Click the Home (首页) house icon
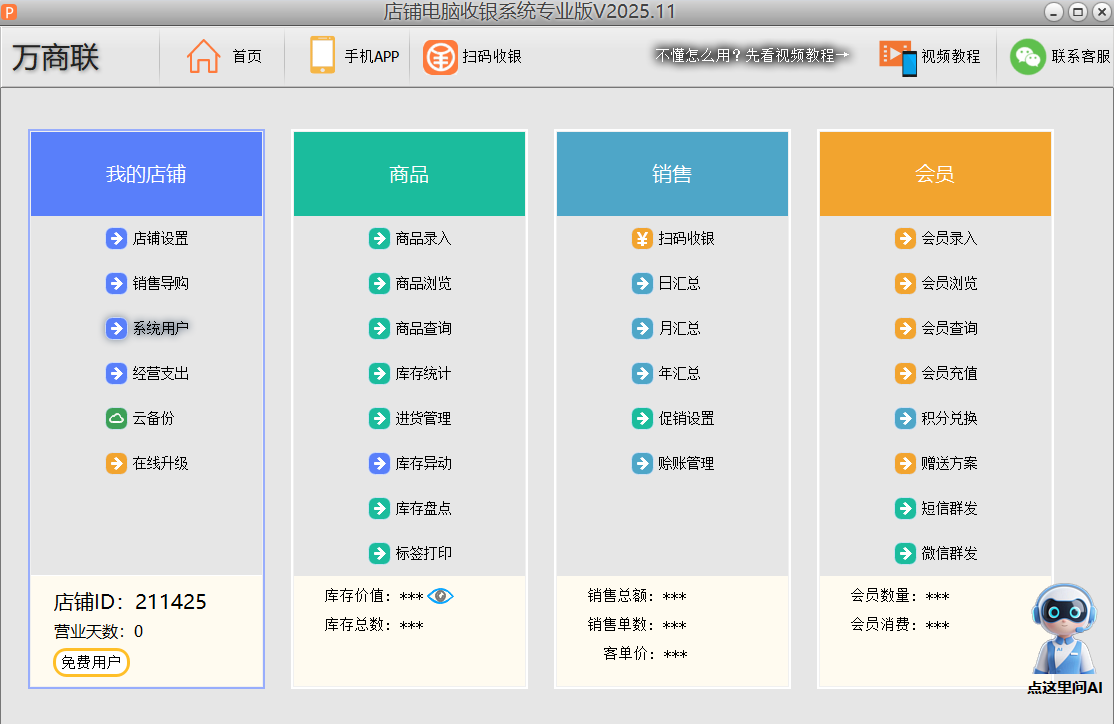1114x724 pixels. point(203,56)
